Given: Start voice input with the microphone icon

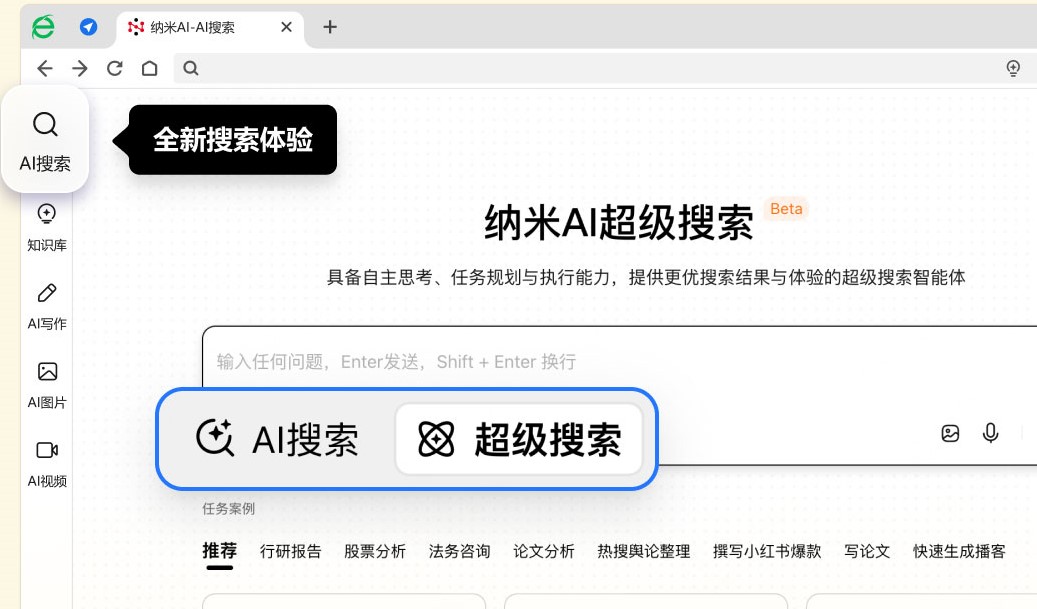Looking at the screenshot, I should [990, 433].
